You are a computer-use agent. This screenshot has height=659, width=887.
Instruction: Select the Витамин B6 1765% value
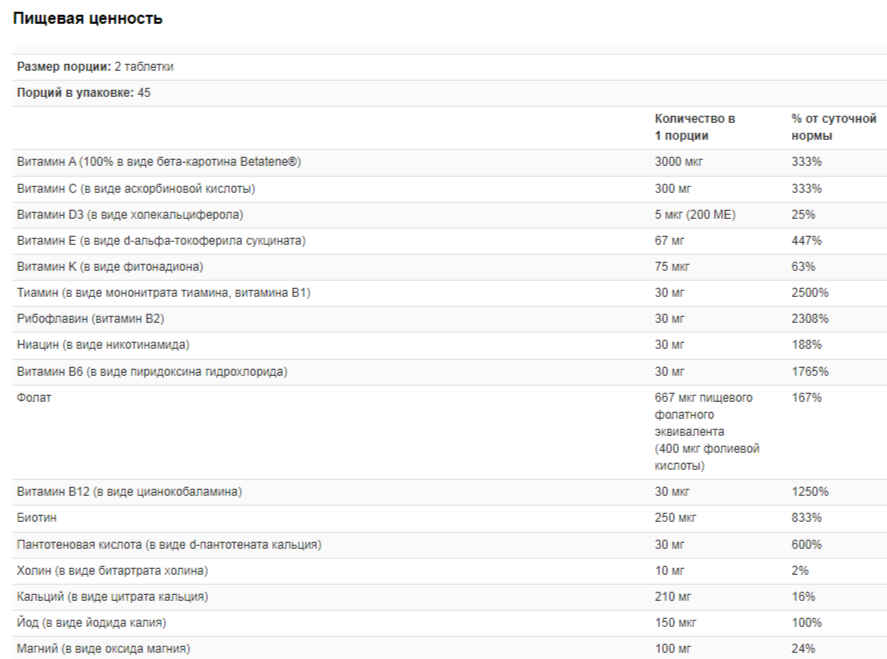(810, 372)
